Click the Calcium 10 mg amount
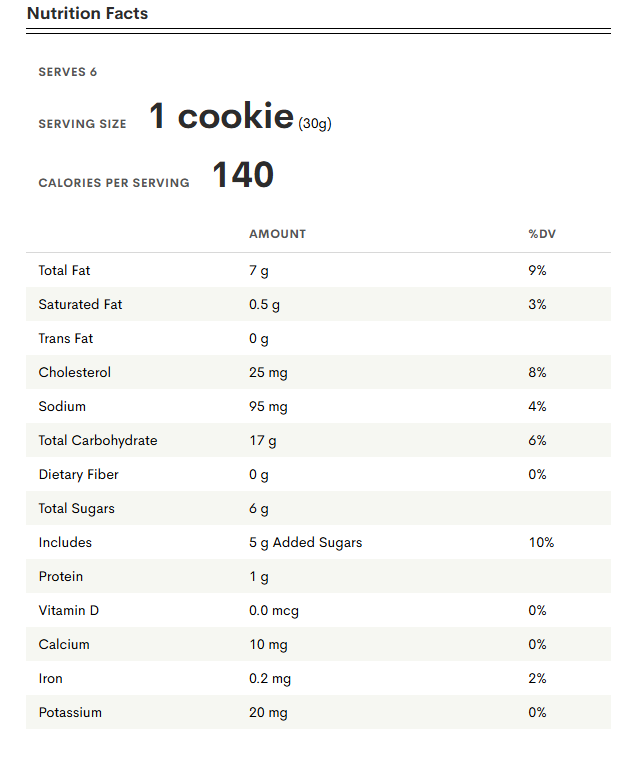The image size is (633, 758). pyautogui.click(x=268, y=644)
